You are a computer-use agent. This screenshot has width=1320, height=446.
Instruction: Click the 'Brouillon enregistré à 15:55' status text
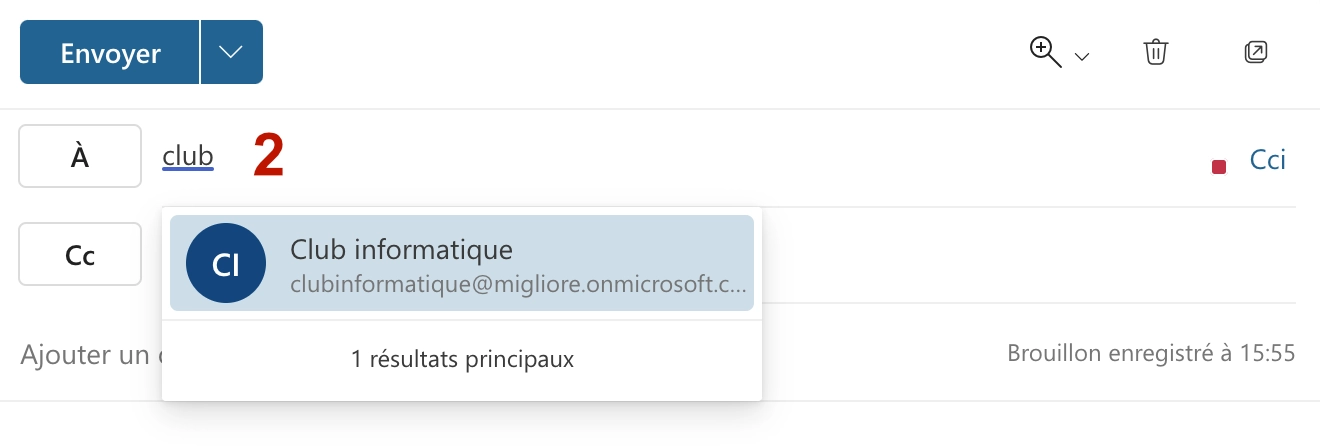(x=1151, y=353)
